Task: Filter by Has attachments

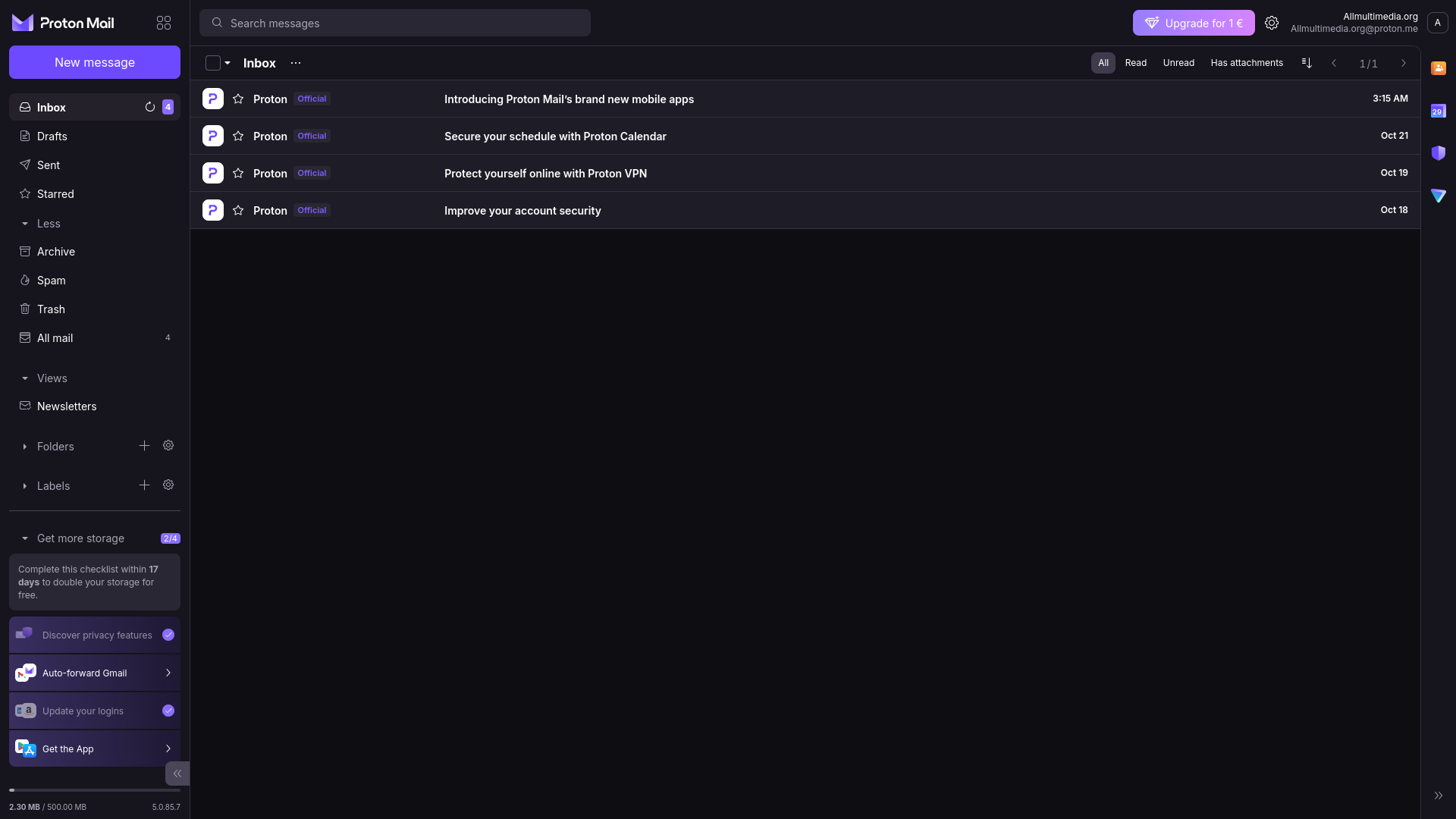Action: tap(1247, 63)
